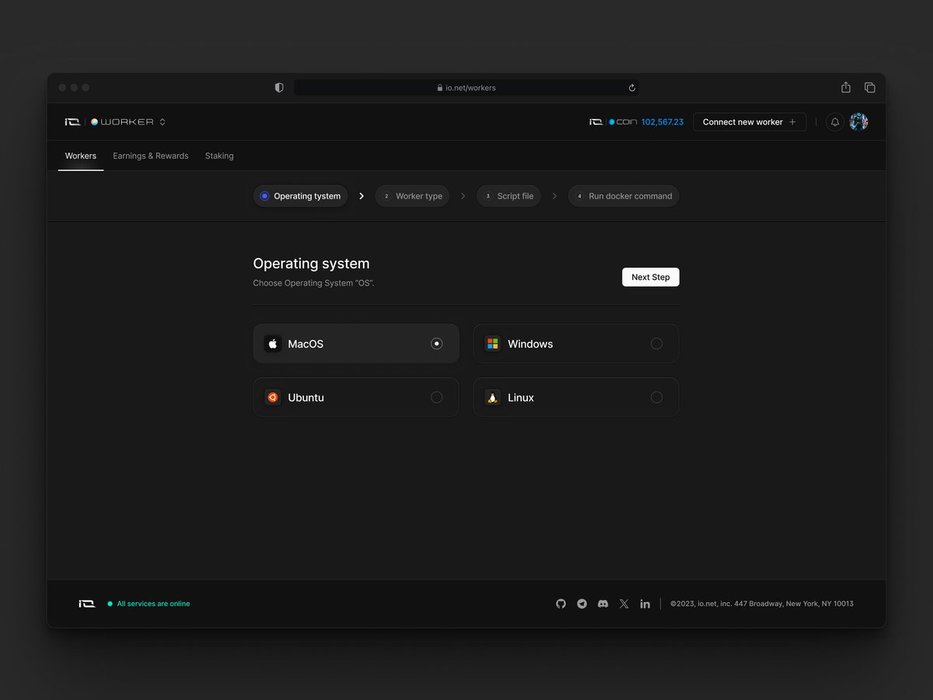
Task: Click the Safari share icon
Action: click(846, 88)
